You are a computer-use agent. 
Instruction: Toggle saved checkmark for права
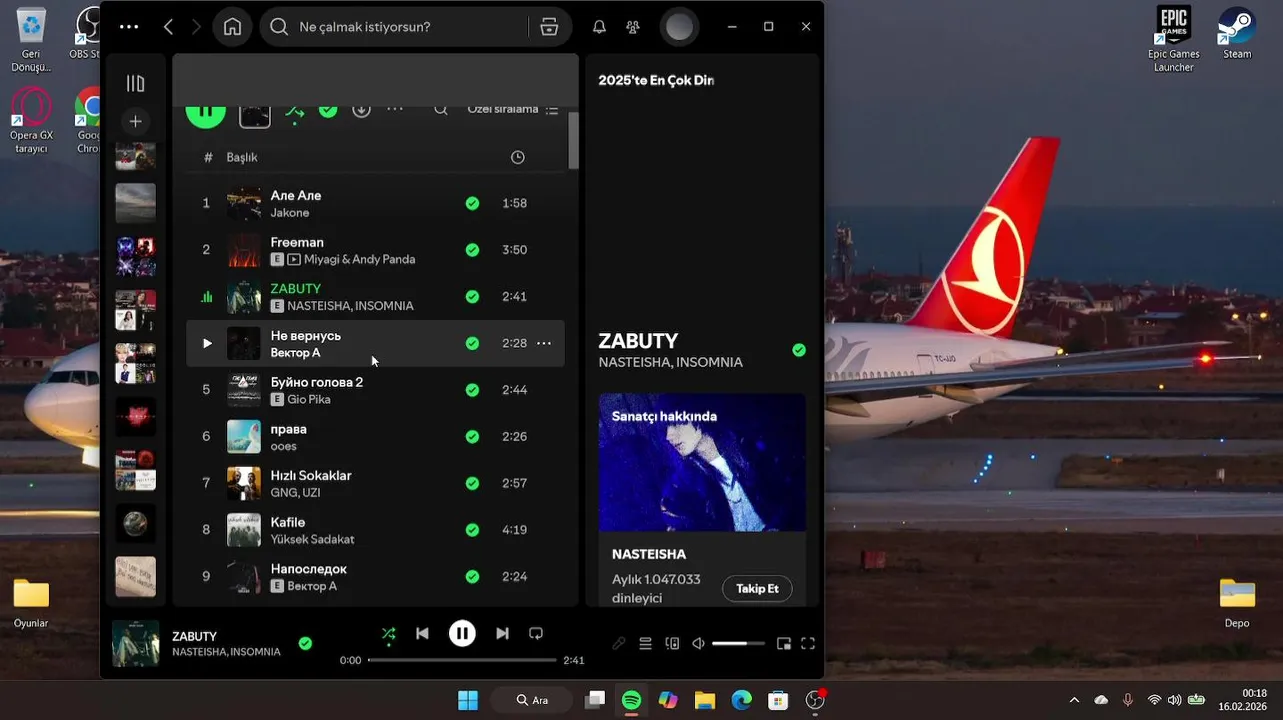click(x=472, y=437)
